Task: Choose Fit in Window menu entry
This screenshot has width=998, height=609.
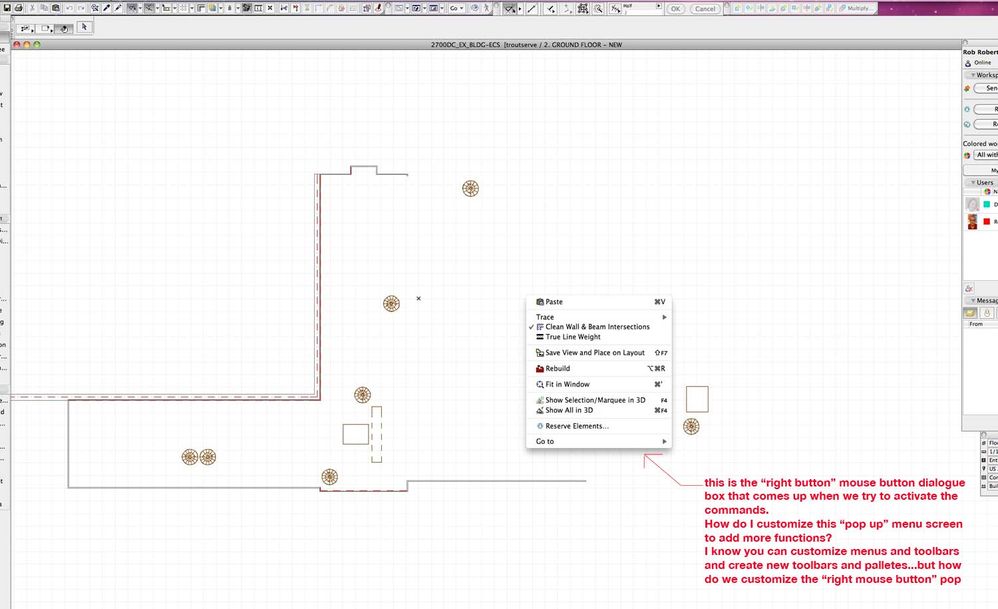Action: [x=598, y=384]
